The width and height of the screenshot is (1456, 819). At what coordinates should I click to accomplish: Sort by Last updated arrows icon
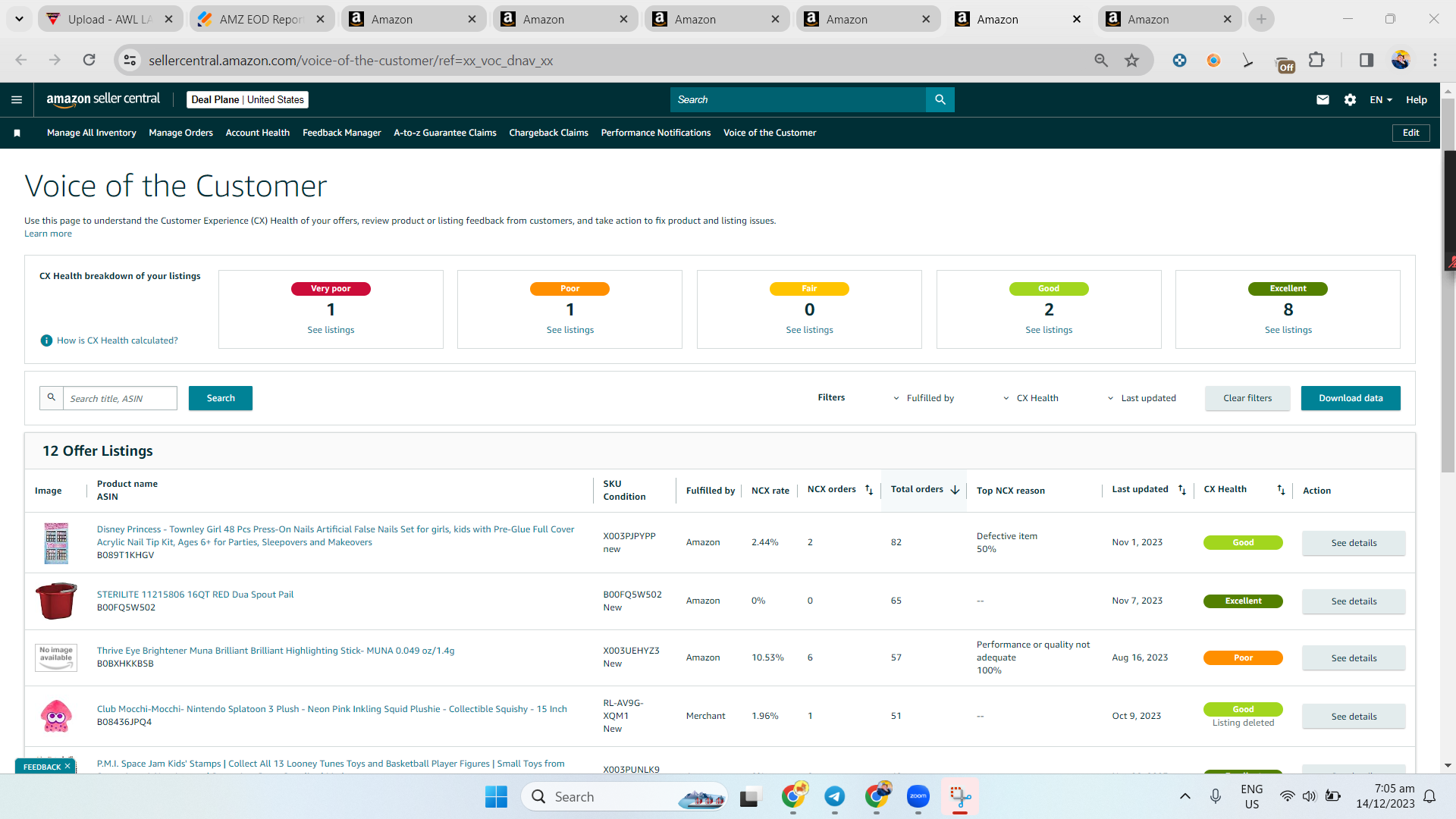point(1181,490)
